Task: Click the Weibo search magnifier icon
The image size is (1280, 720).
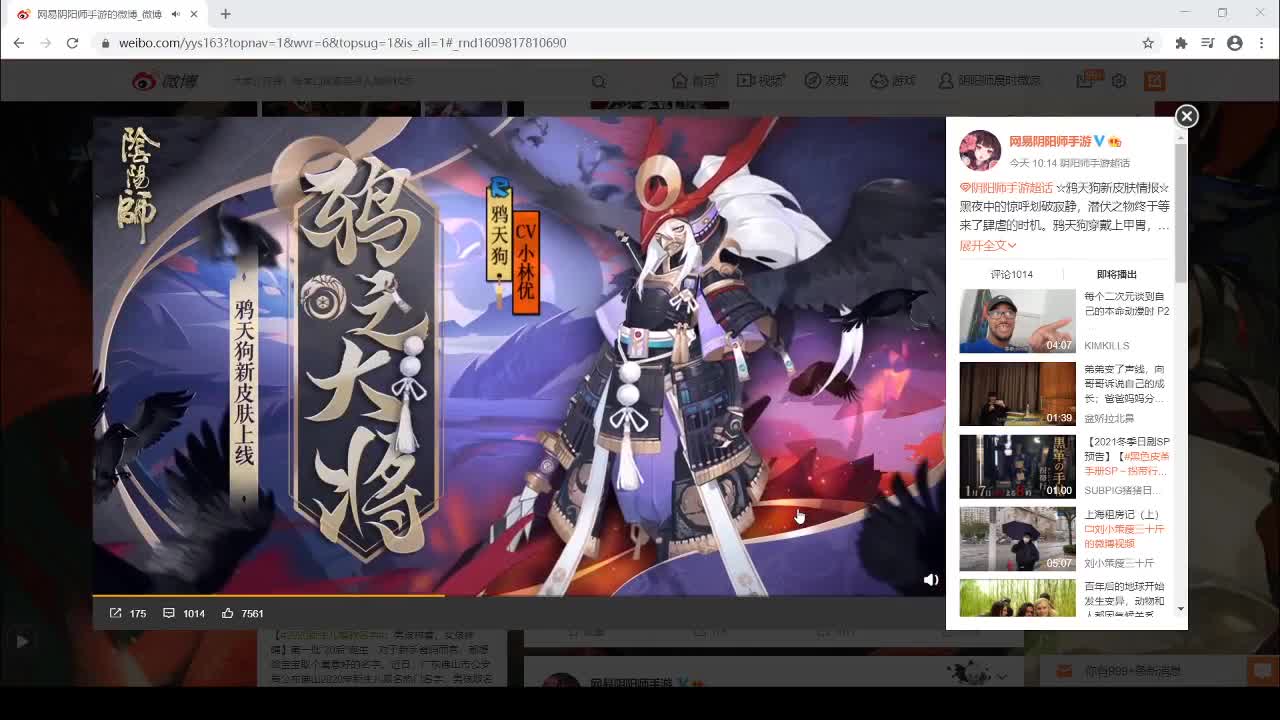Action: point(599,81)
